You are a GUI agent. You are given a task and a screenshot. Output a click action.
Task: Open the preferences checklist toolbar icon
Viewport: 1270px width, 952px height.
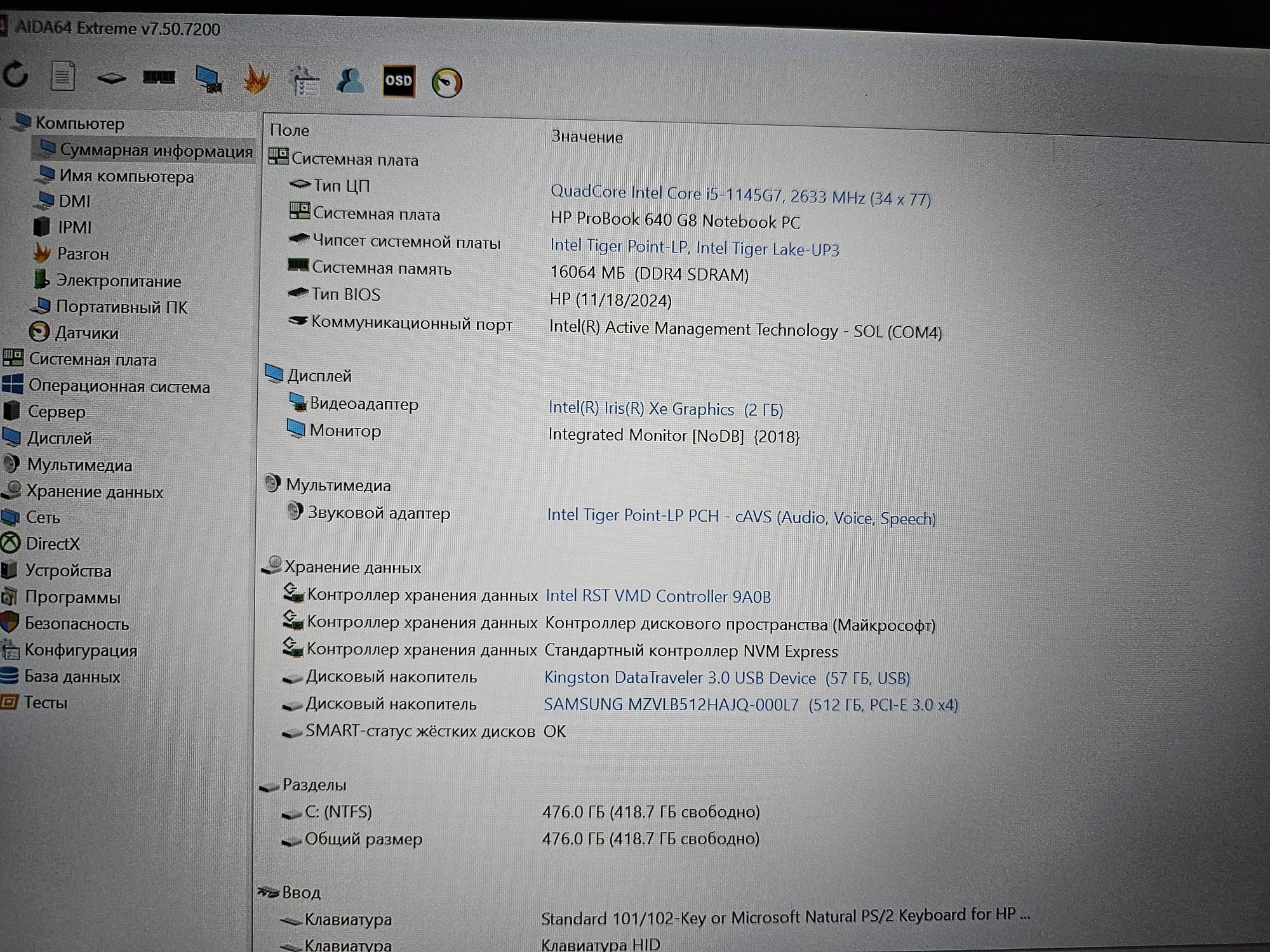point(305,81)
